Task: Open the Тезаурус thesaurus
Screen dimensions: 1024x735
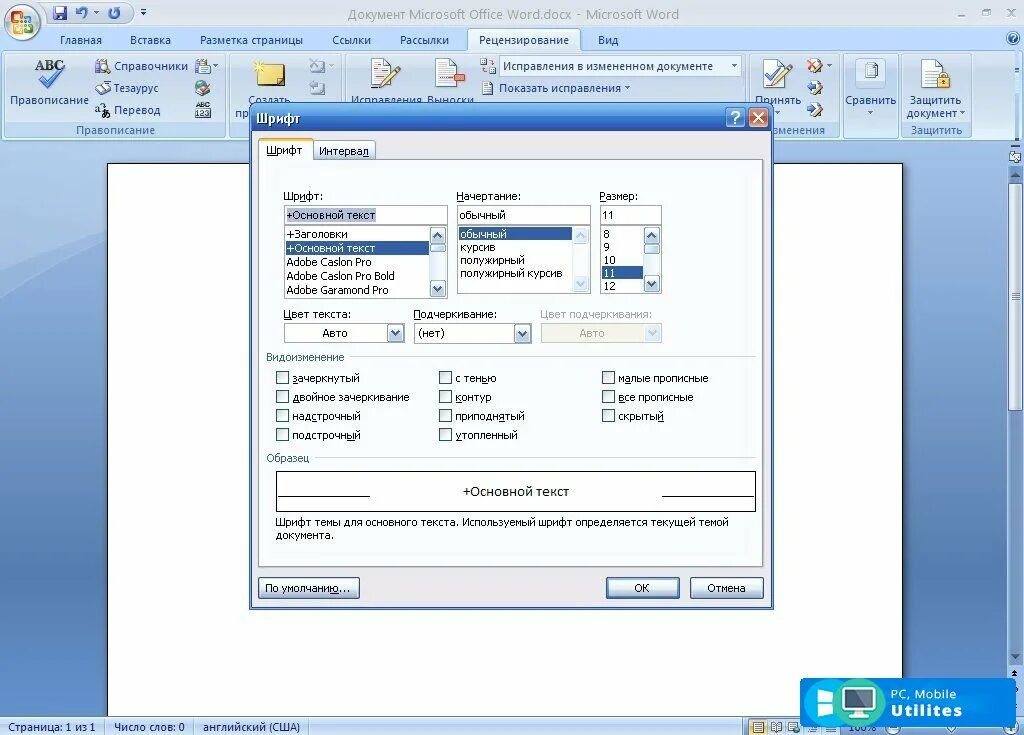Action: tap(127, 88)
